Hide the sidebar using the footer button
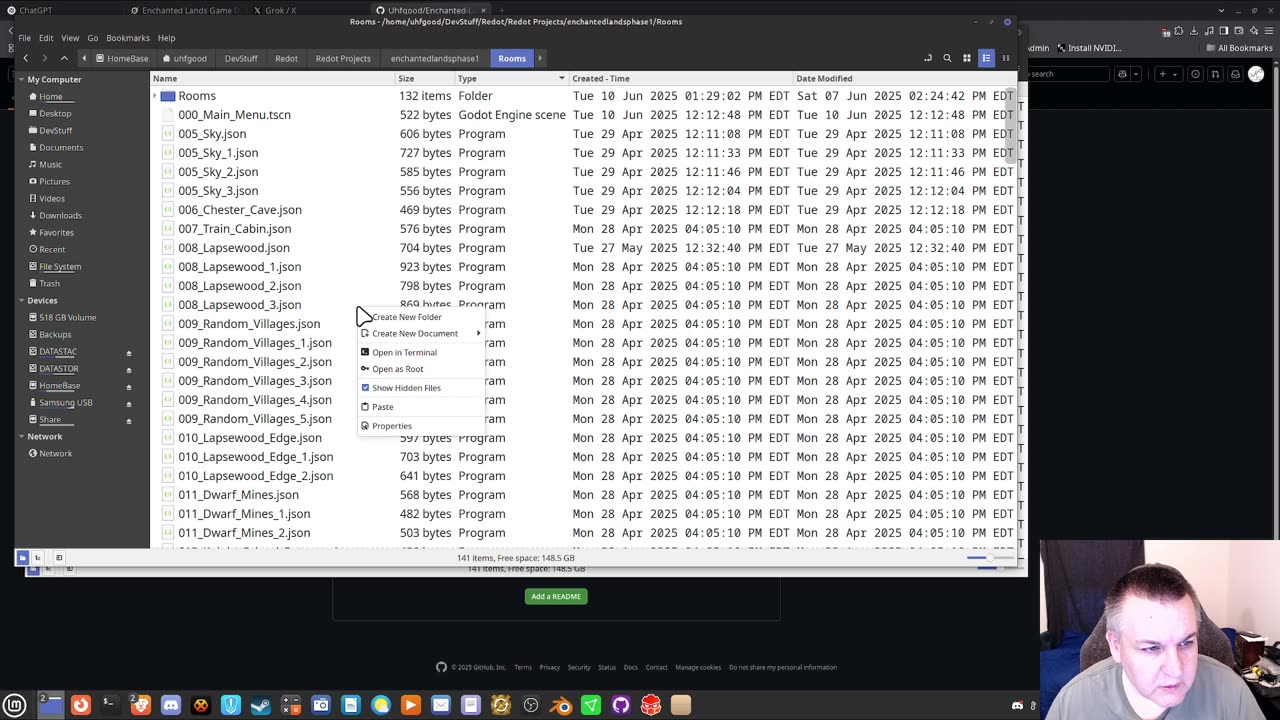The height and width of the screenshot is (720, 1280). (59, 557)
